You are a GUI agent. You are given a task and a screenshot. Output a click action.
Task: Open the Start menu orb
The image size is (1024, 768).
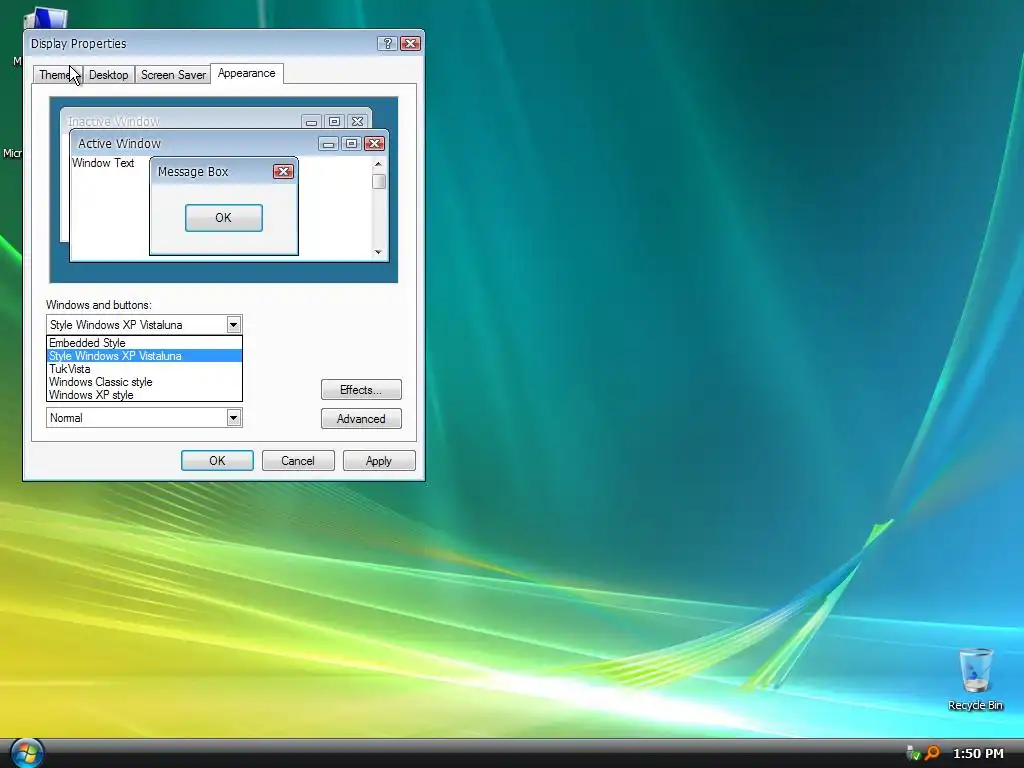tap(27, 753)
